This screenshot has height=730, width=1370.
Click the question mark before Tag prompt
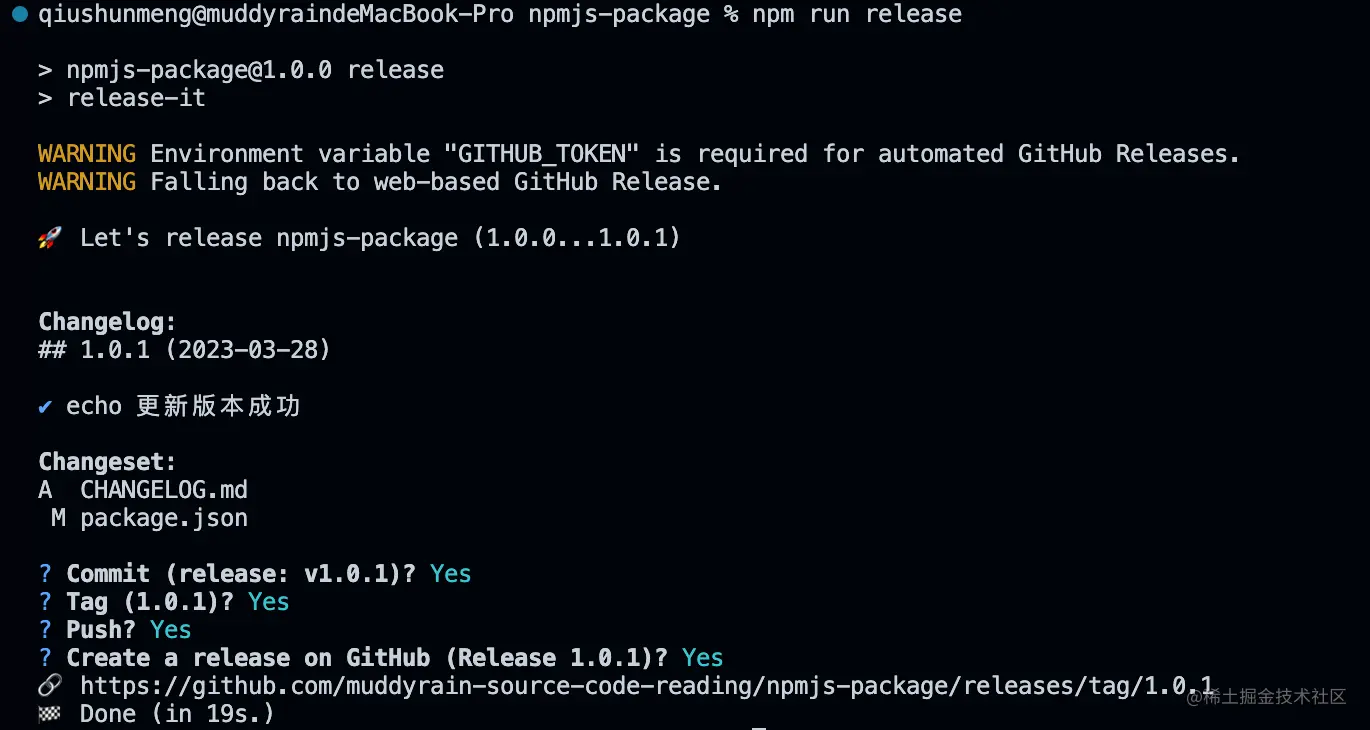click(x=45, y=602)
